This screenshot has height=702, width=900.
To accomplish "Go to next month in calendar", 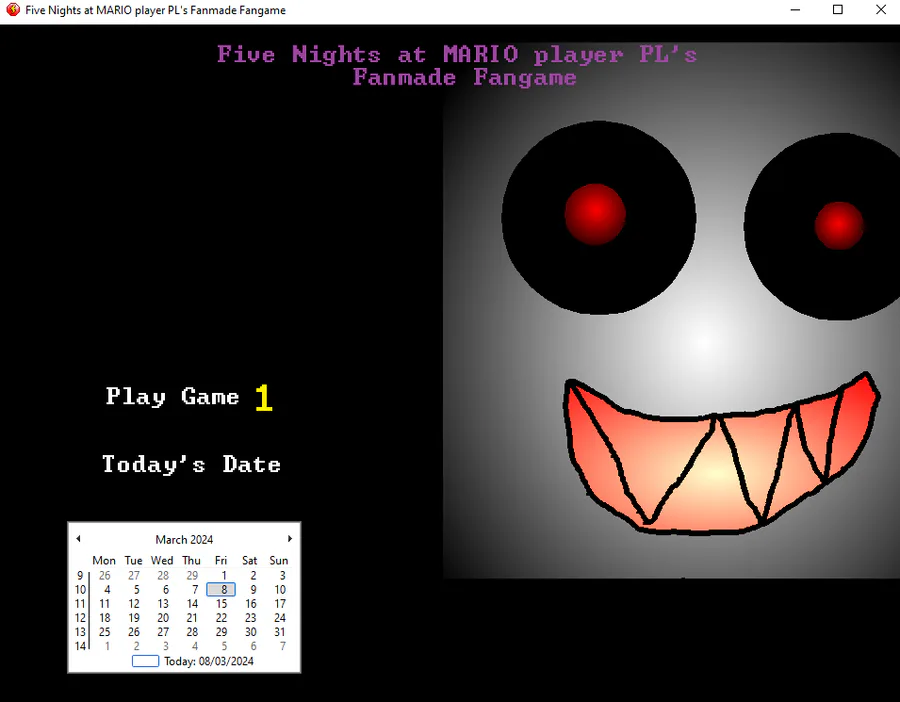I will (290, 538).
